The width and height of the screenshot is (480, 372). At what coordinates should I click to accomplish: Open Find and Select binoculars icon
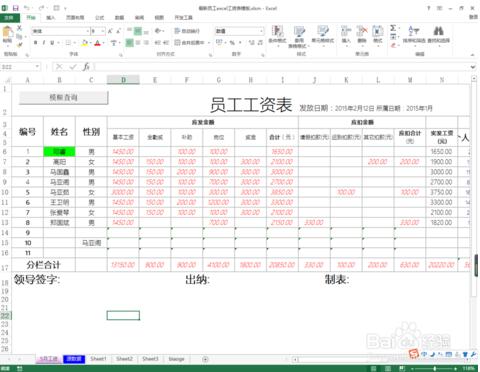438,35
